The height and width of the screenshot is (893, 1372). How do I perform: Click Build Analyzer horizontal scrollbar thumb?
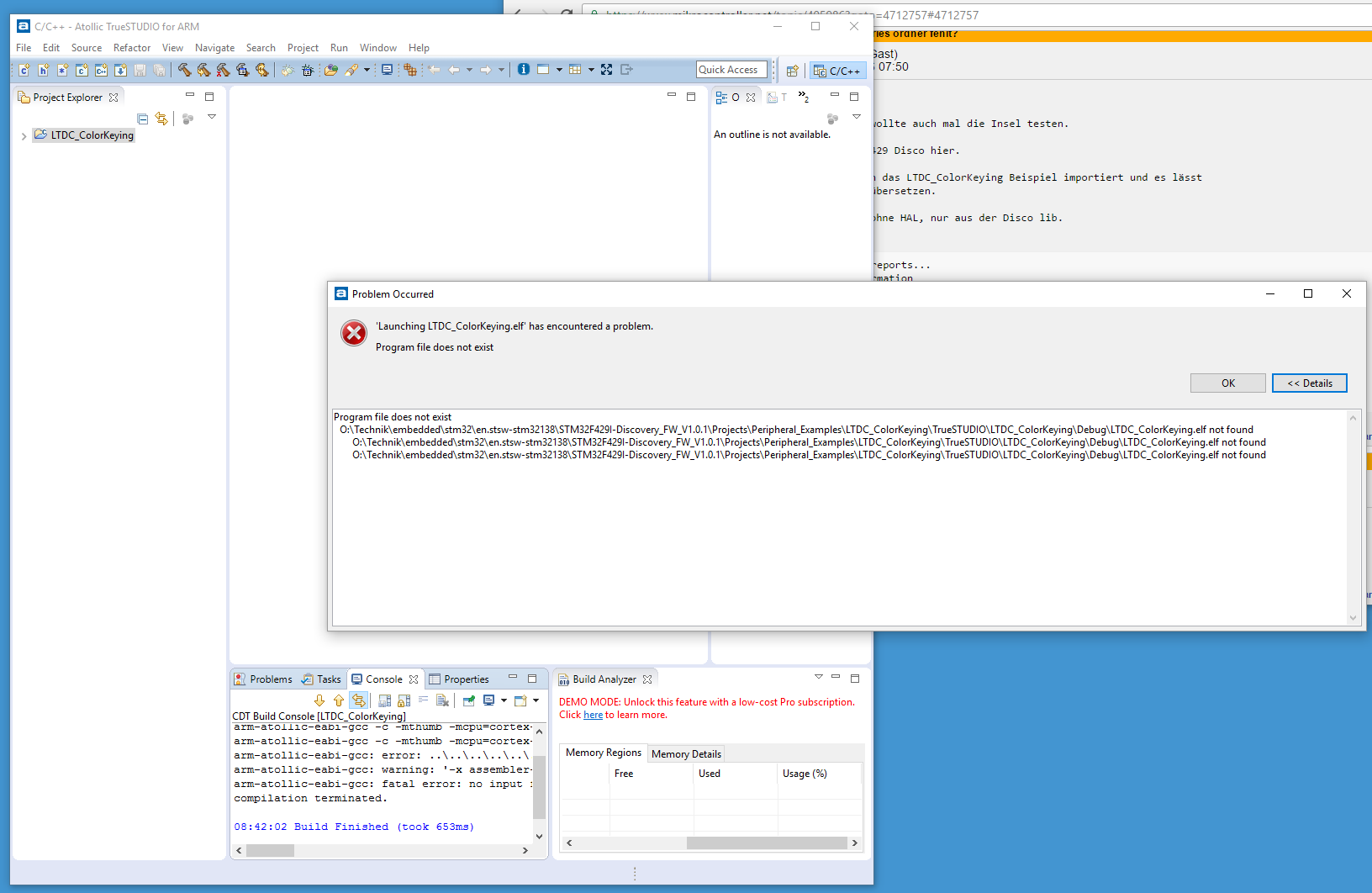click(x=767, y=843)
